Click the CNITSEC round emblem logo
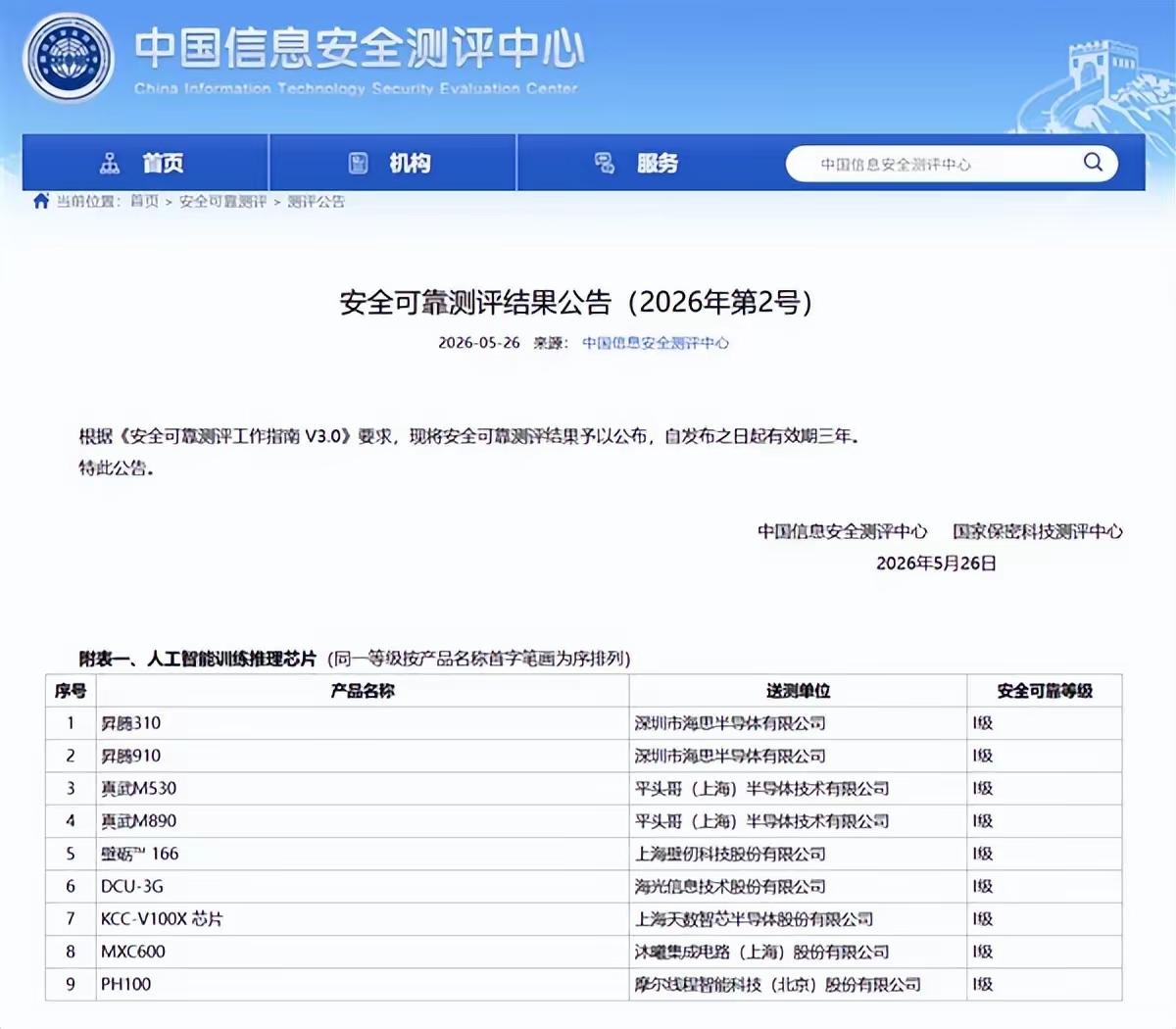The width and height of the screenshot is (1176, 1029). pos(70,57)
